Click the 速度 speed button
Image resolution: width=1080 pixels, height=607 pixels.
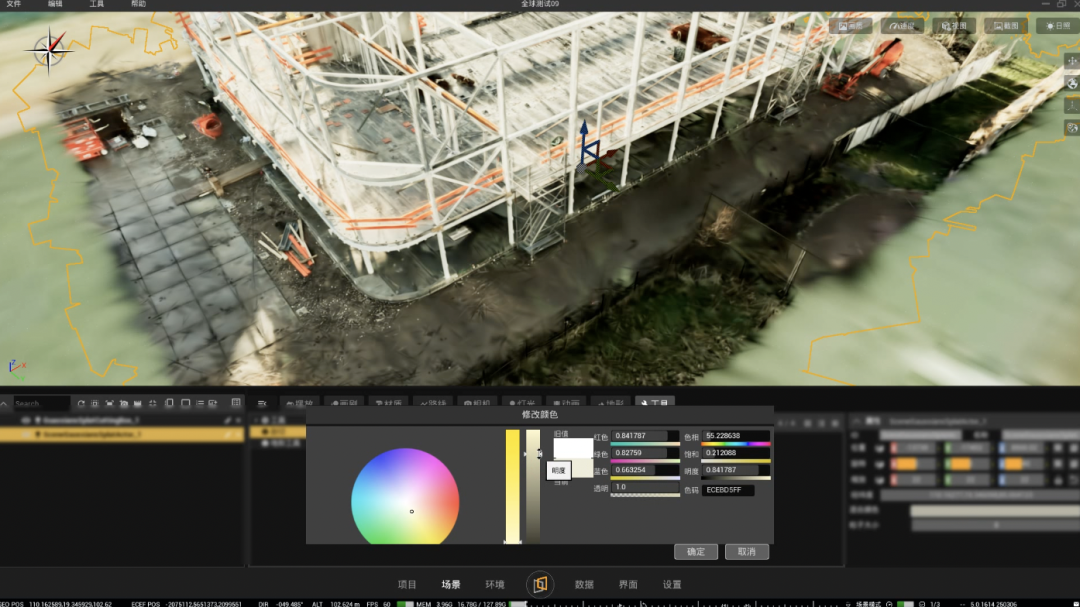(902, 26)
